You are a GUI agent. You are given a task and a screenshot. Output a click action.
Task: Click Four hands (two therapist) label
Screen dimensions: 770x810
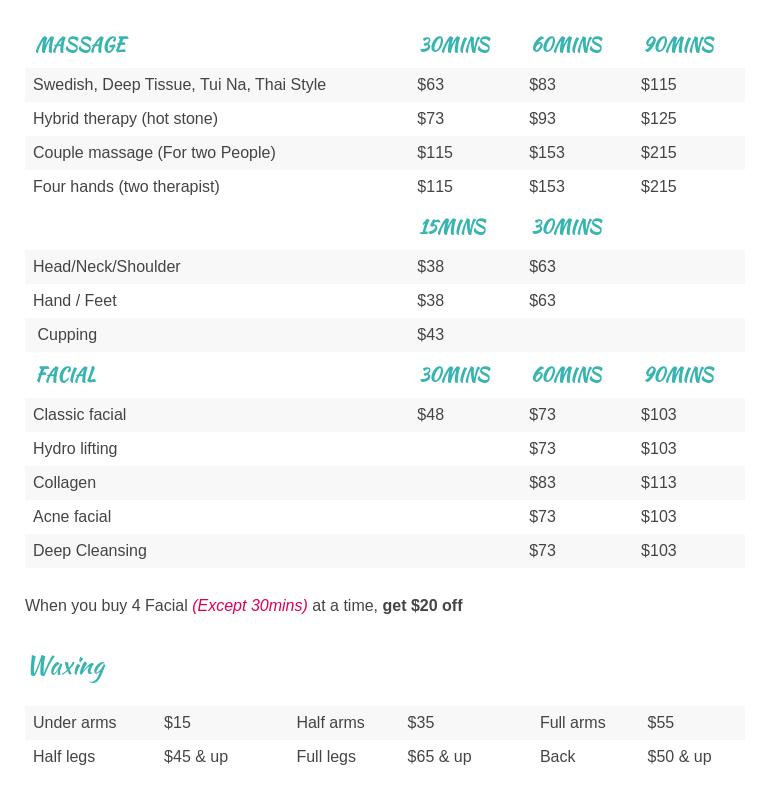tap(126, 187)
